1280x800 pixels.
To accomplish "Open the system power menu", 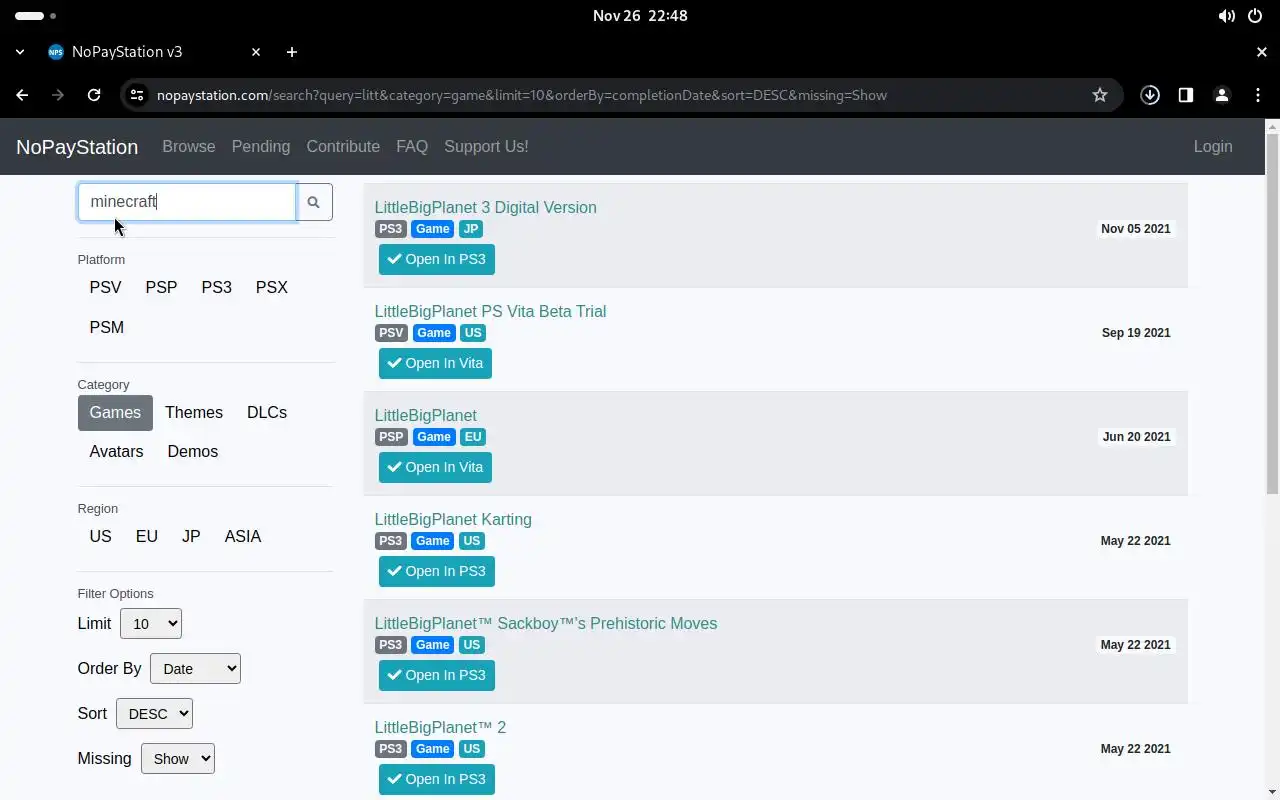I will click(1256, 16).
